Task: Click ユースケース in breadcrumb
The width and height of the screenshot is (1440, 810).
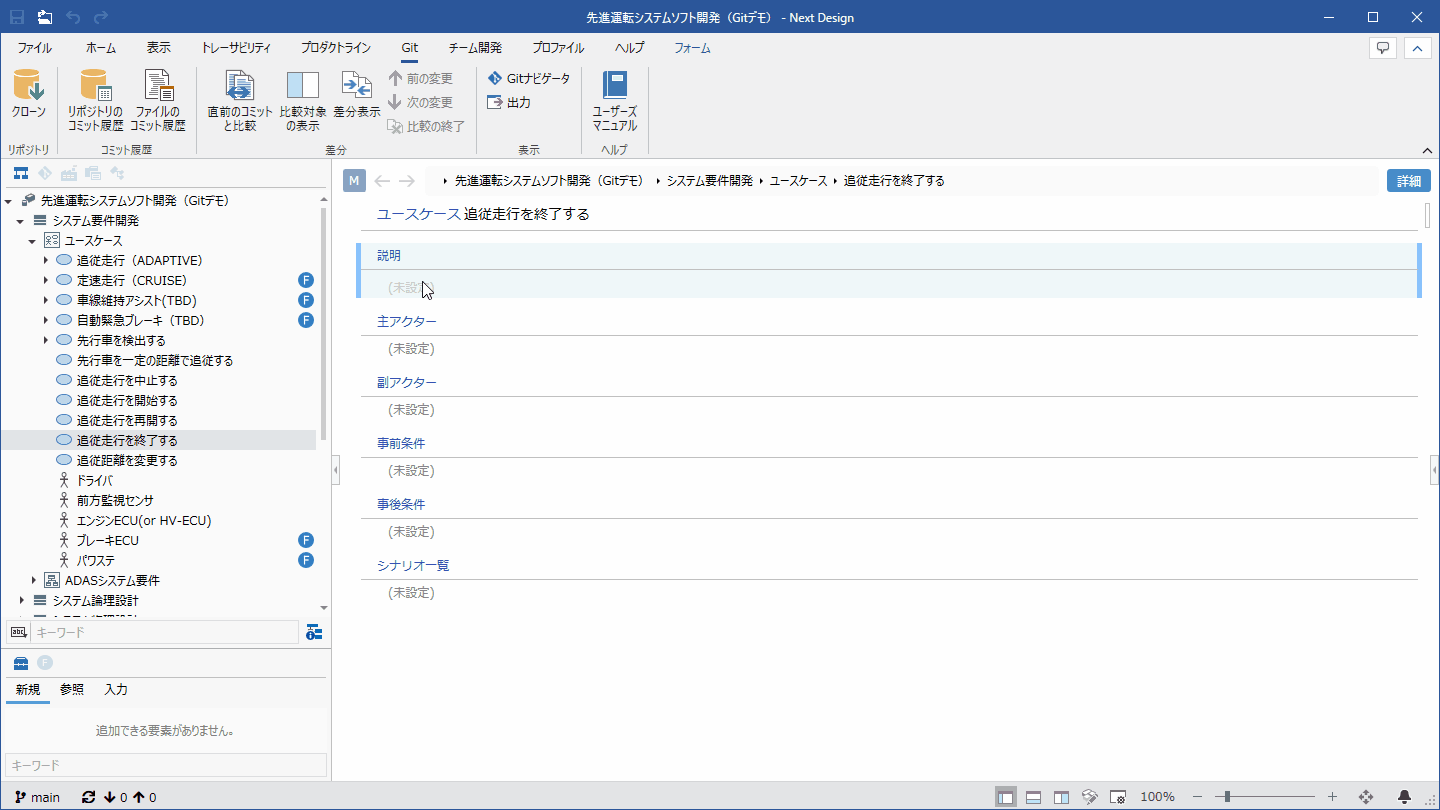Action: [798, 181]
